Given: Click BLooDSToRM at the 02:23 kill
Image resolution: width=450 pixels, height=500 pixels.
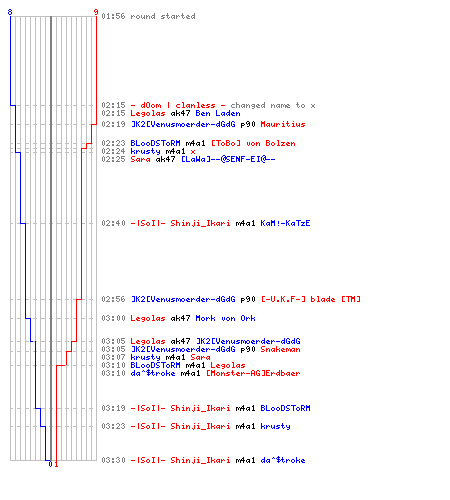Looking at the screenshot, I should (x=155, y=143).
